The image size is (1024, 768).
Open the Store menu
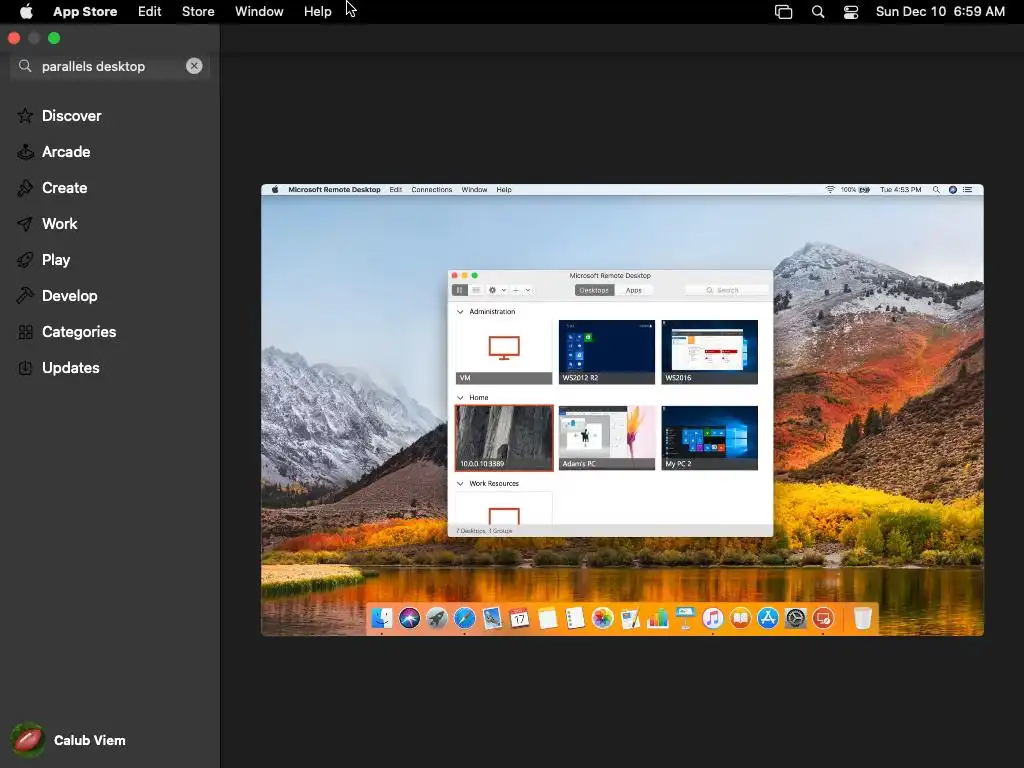pyautogui.click(x=198, y=11)
